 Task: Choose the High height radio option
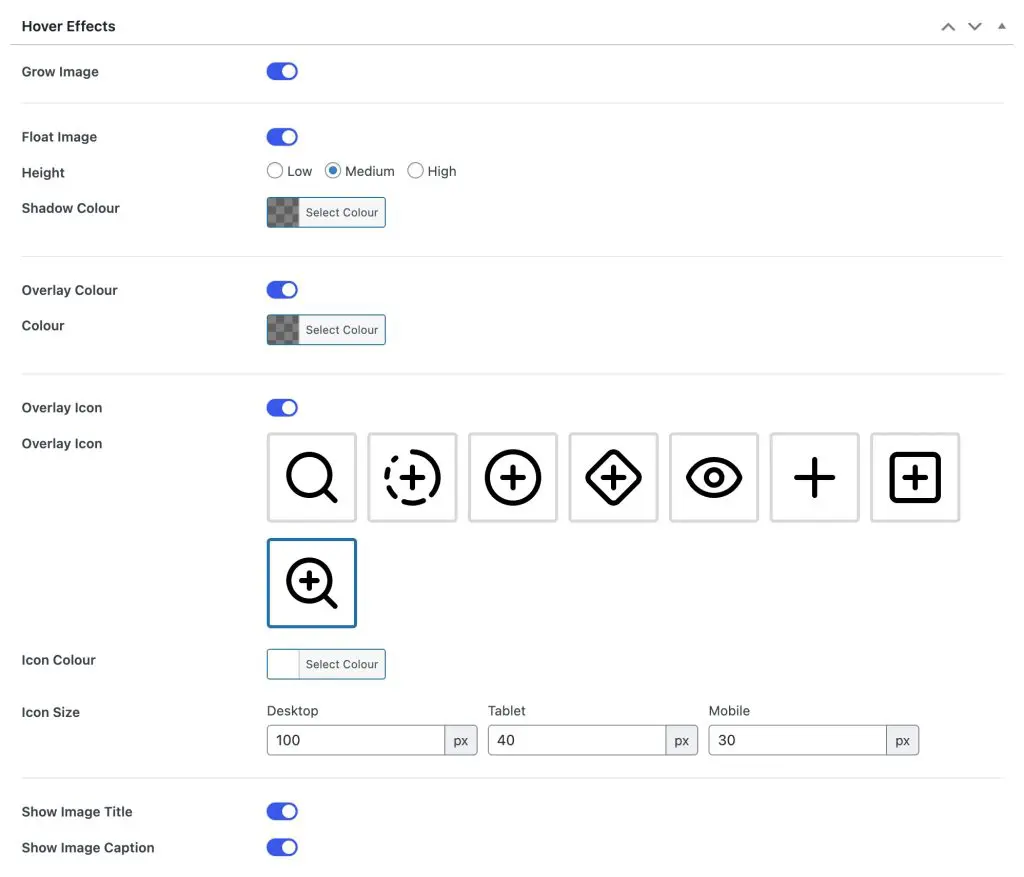(x=416, y=171)
